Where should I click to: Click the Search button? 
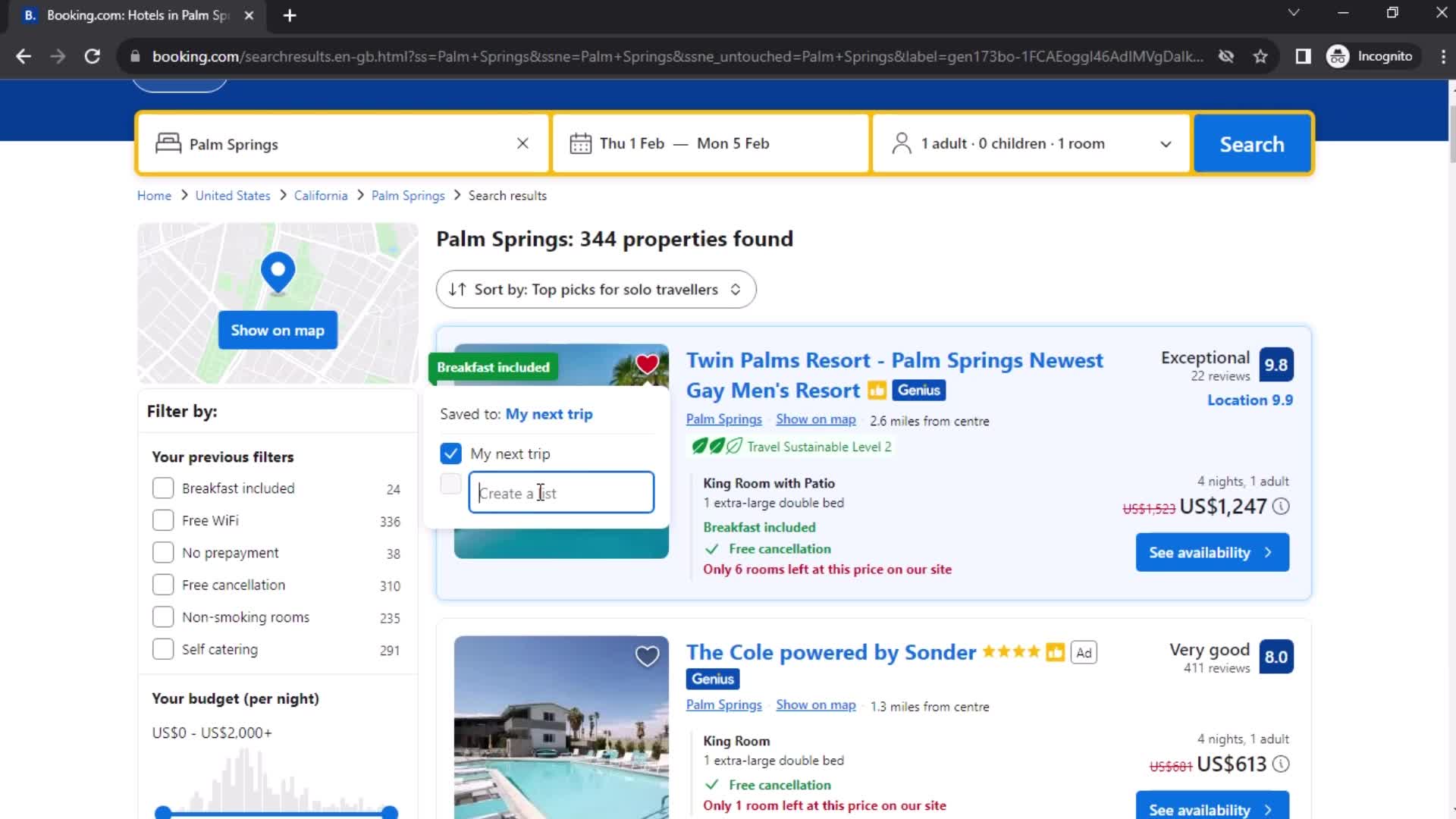pos(1252,143)
